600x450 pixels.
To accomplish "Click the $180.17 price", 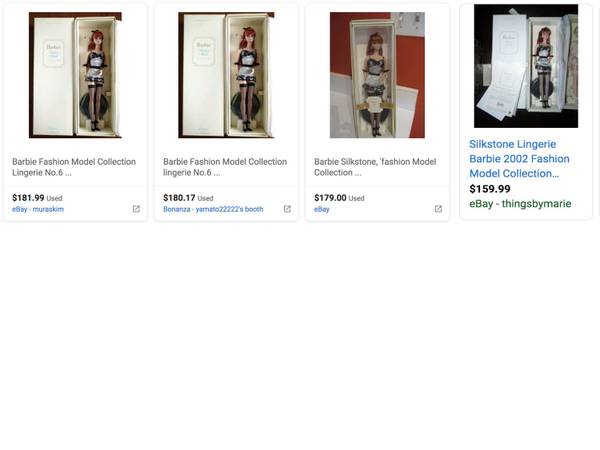I will click(179, 198).
